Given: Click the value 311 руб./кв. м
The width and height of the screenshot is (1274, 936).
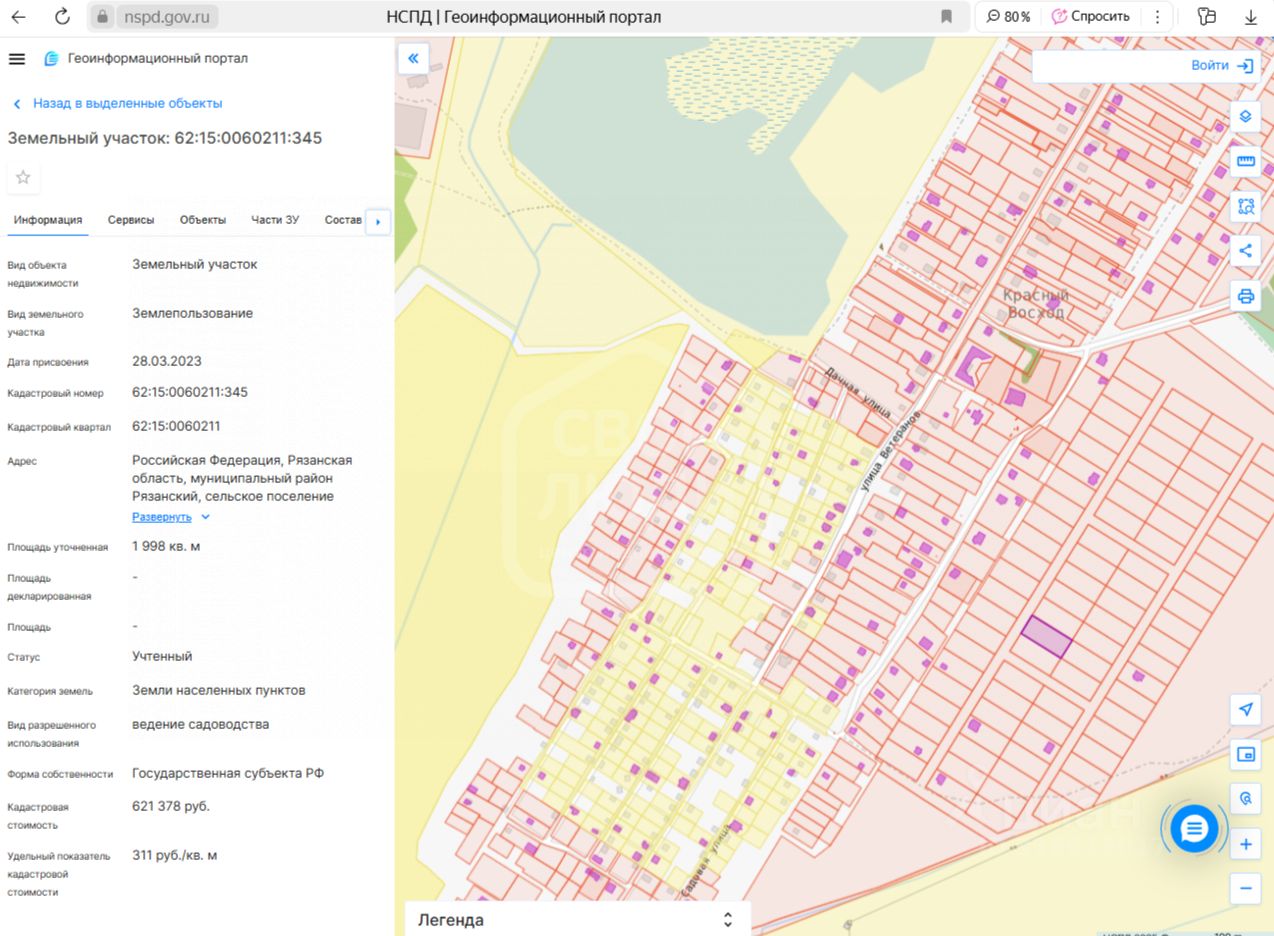Looking at the screenshot, I should tap(175, 855).
